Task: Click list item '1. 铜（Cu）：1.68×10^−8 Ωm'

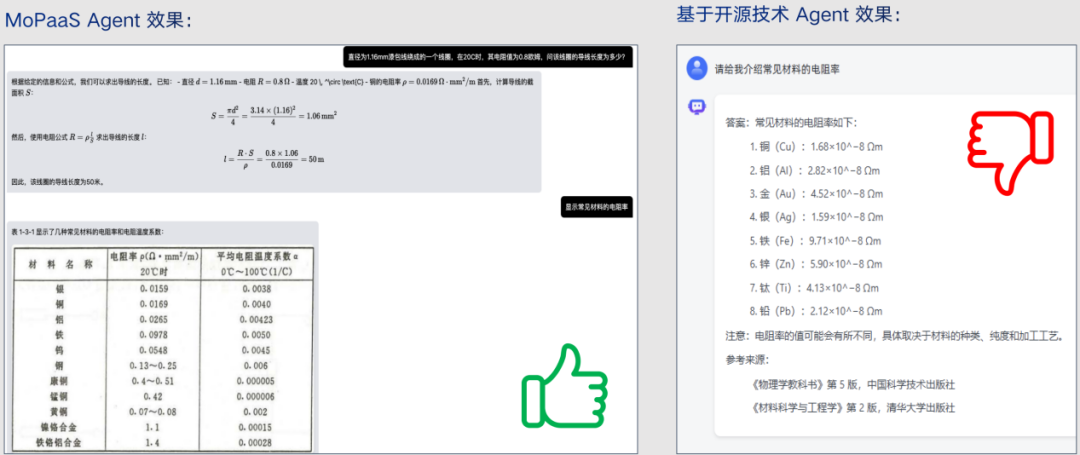Action: [816, 147]
